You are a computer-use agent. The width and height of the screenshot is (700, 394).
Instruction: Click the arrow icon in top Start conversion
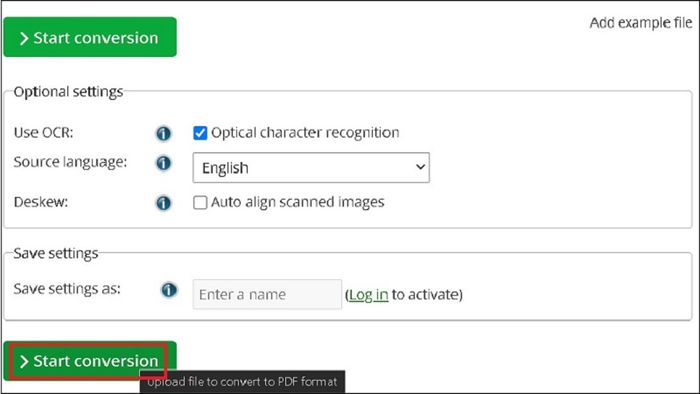(24, 38)
